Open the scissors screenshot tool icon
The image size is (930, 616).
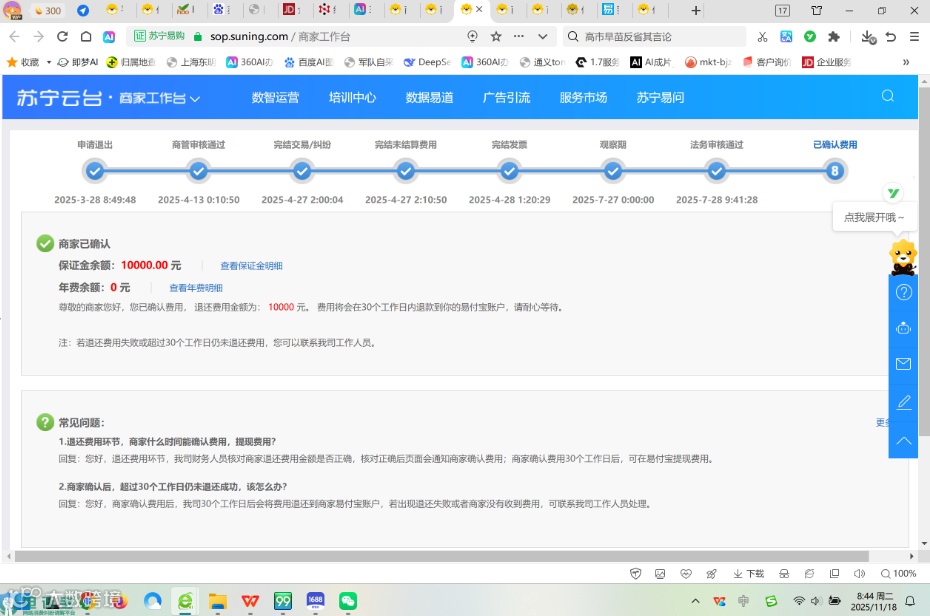pyautogui.click(x=762, y=37)
